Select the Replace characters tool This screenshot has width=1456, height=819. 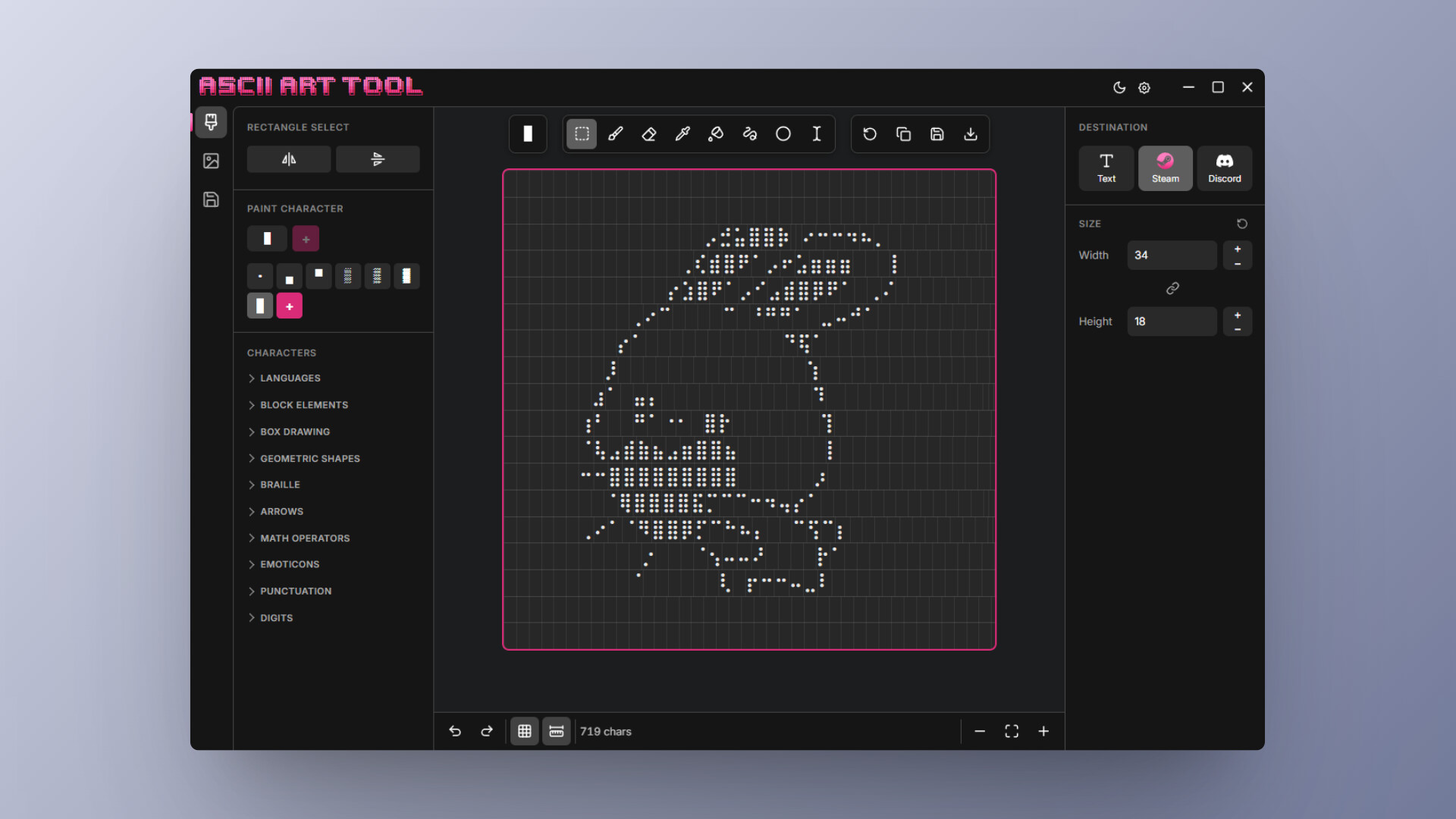pyautogui.click(x=749, y=134)
